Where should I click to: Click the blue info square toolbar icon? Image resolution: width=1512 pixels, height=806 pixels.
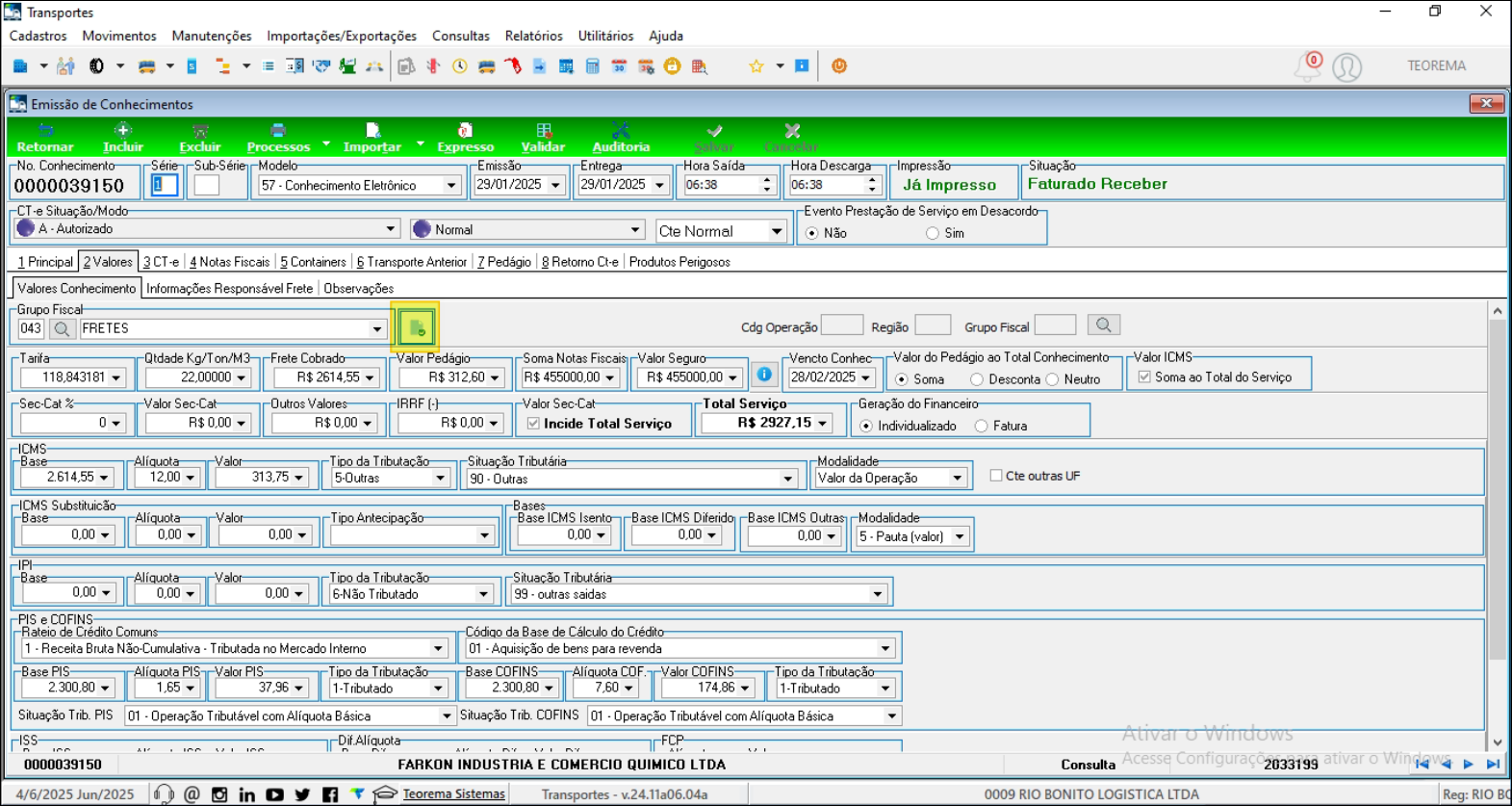(x=802, y=66)
